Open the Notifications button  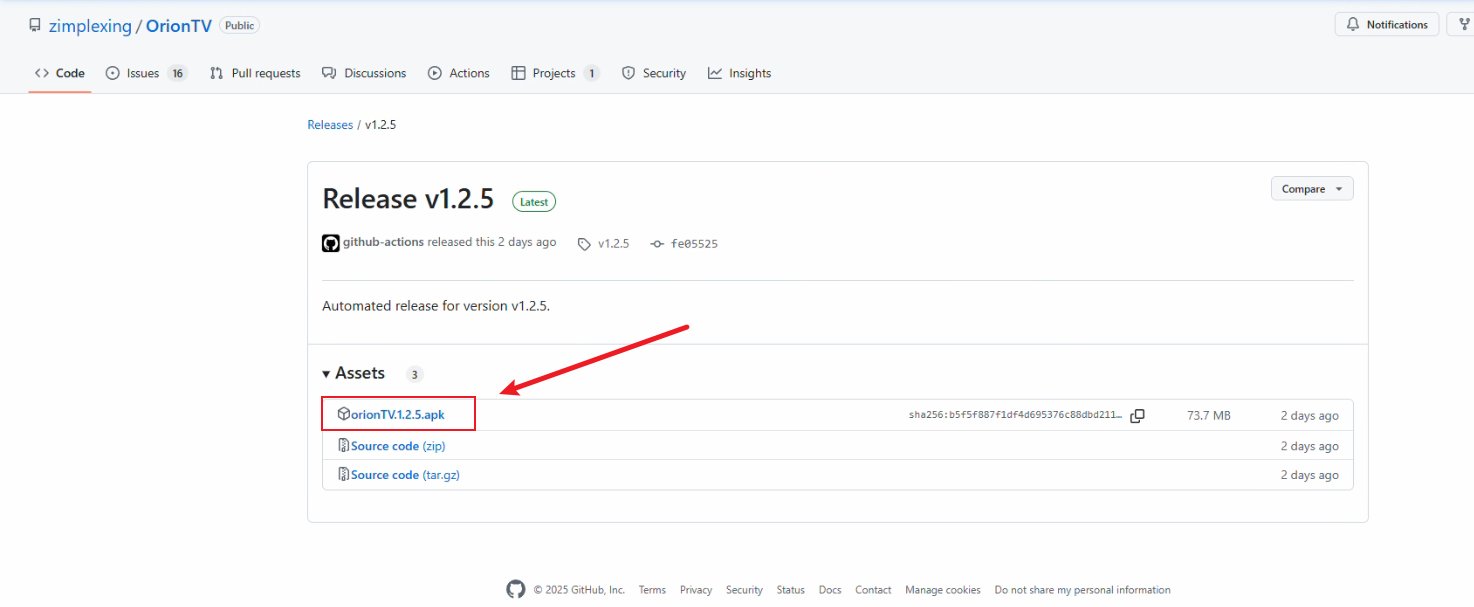point(1387,24)
